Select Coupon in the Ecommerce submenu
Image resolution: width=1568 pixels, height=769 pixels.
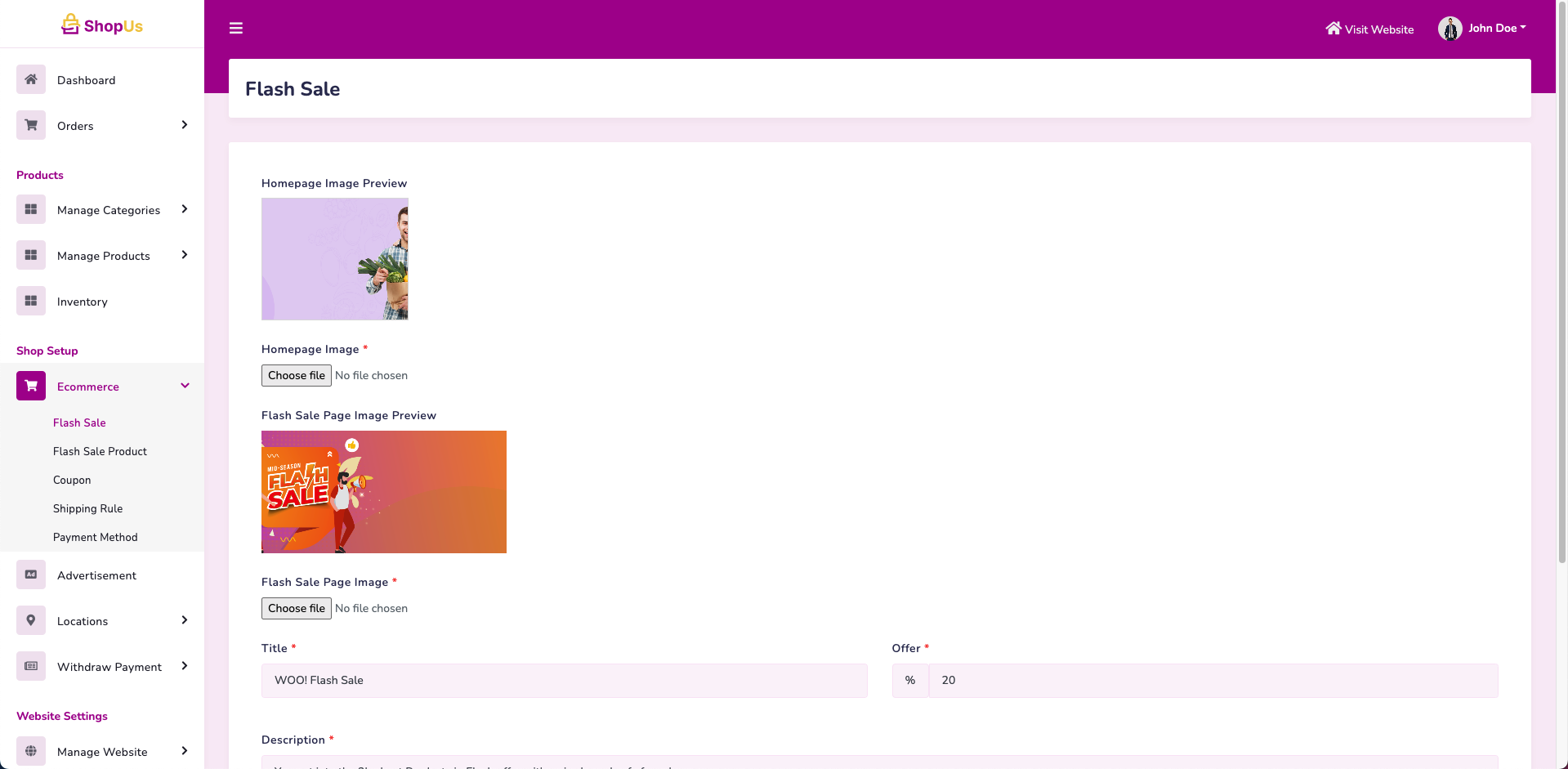tap(72, 480)
